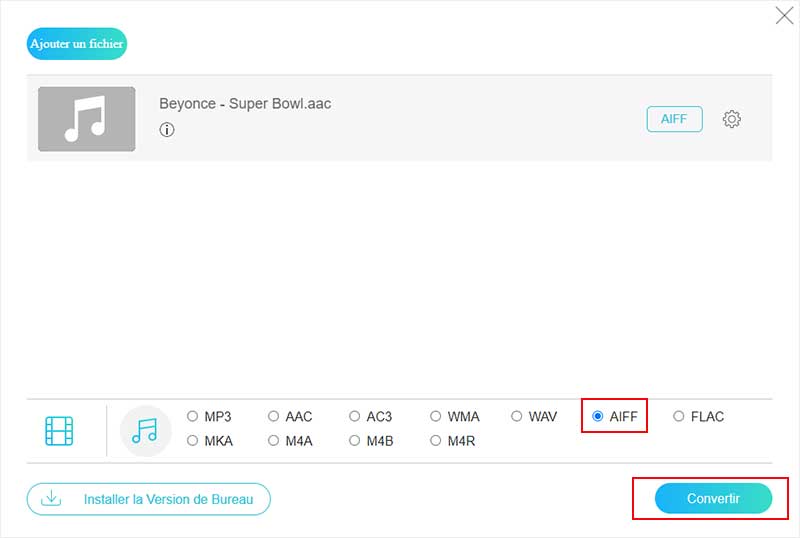
Task: Select the audio formats music note icon
Action: (145, 431)
